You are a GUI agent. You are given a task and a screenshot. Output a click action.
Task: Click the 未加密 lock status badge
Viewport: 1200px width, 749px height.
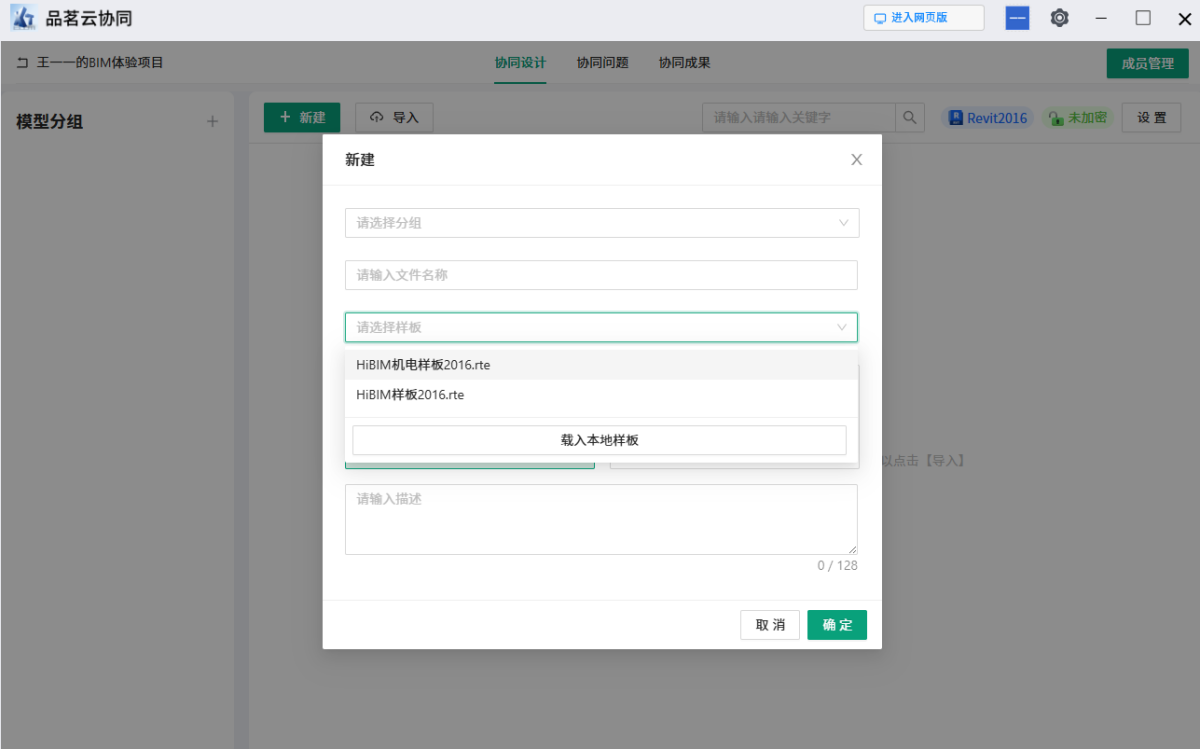[x=1077, y=118]
